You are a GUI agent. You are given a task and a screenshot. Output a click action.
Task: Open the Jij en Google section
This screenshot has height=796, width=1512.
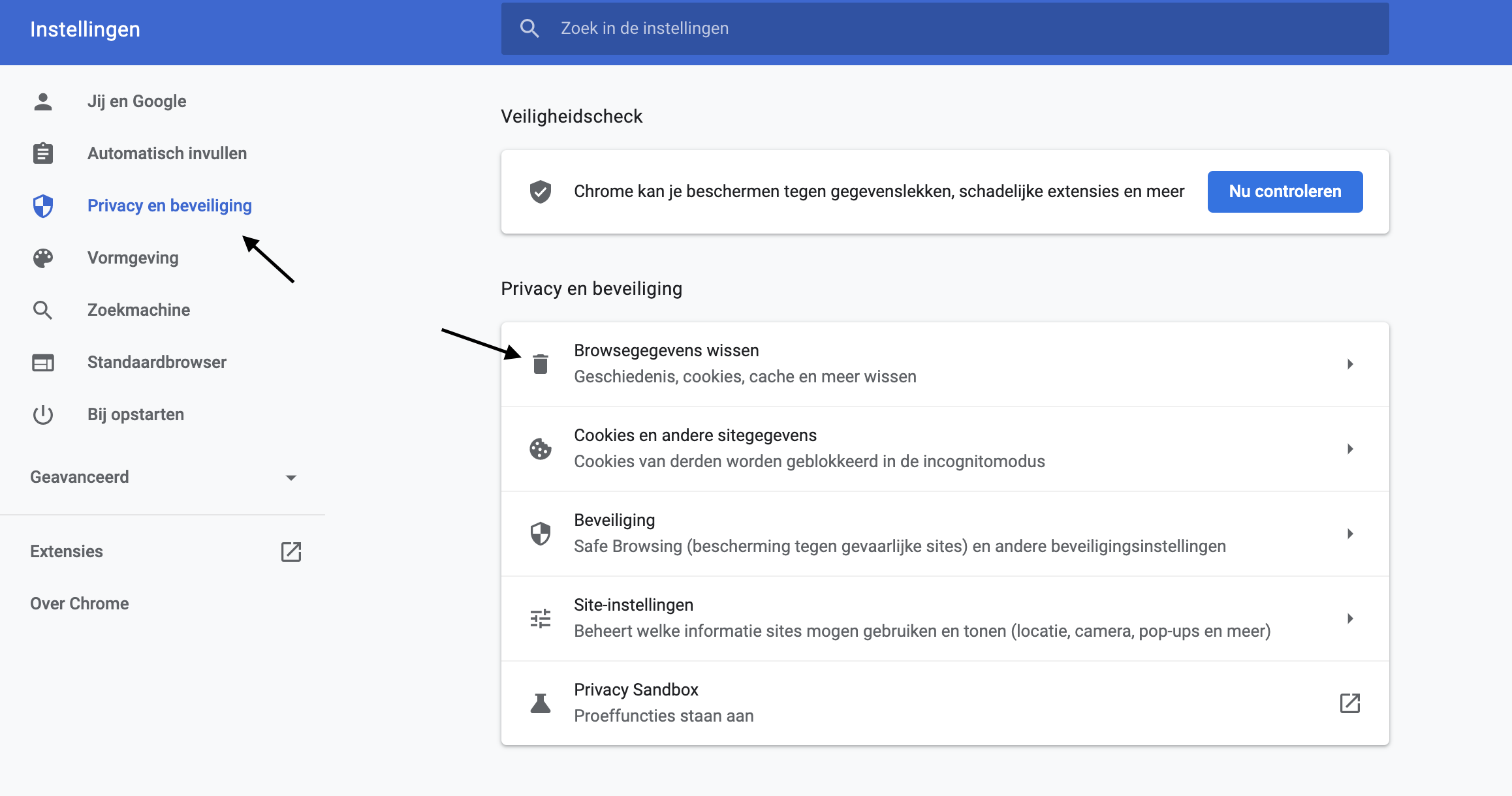coord(136,101)
